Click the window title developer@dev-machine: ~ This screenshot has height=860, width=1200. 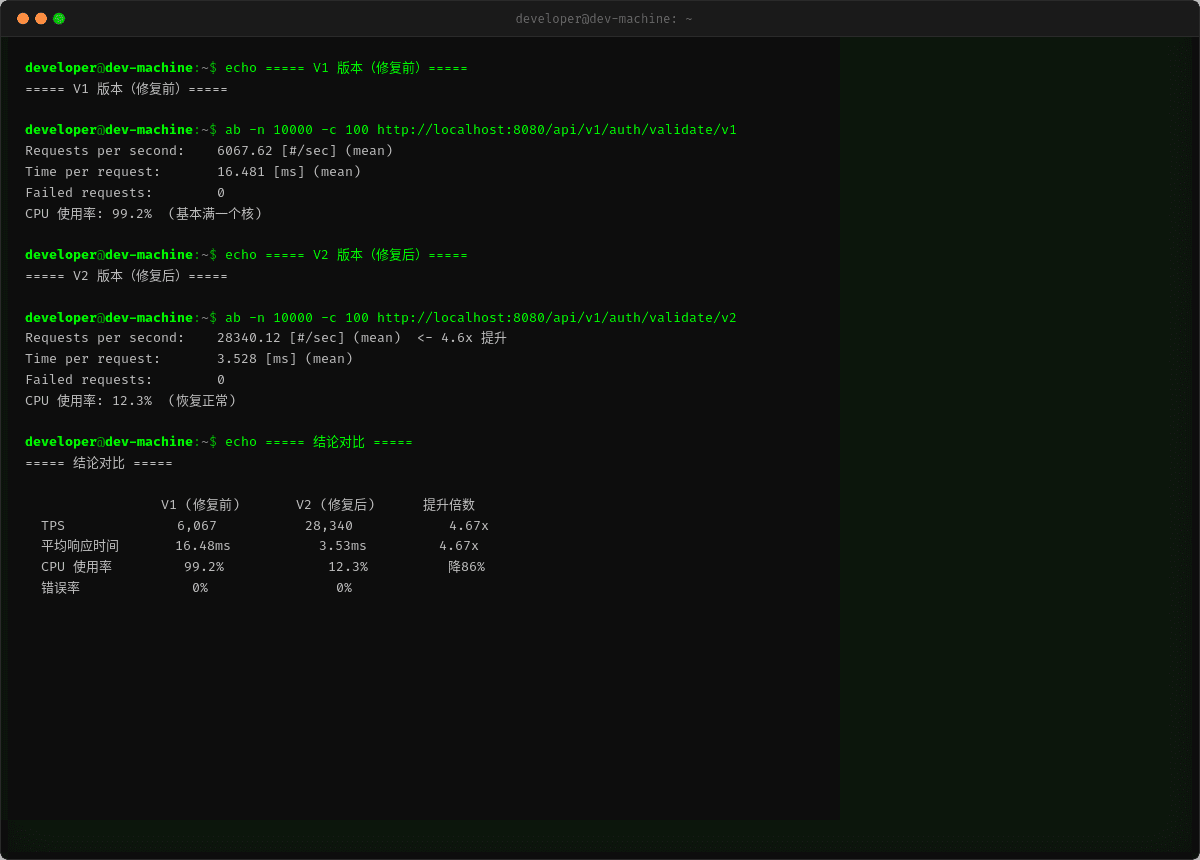tap(604, 19)
